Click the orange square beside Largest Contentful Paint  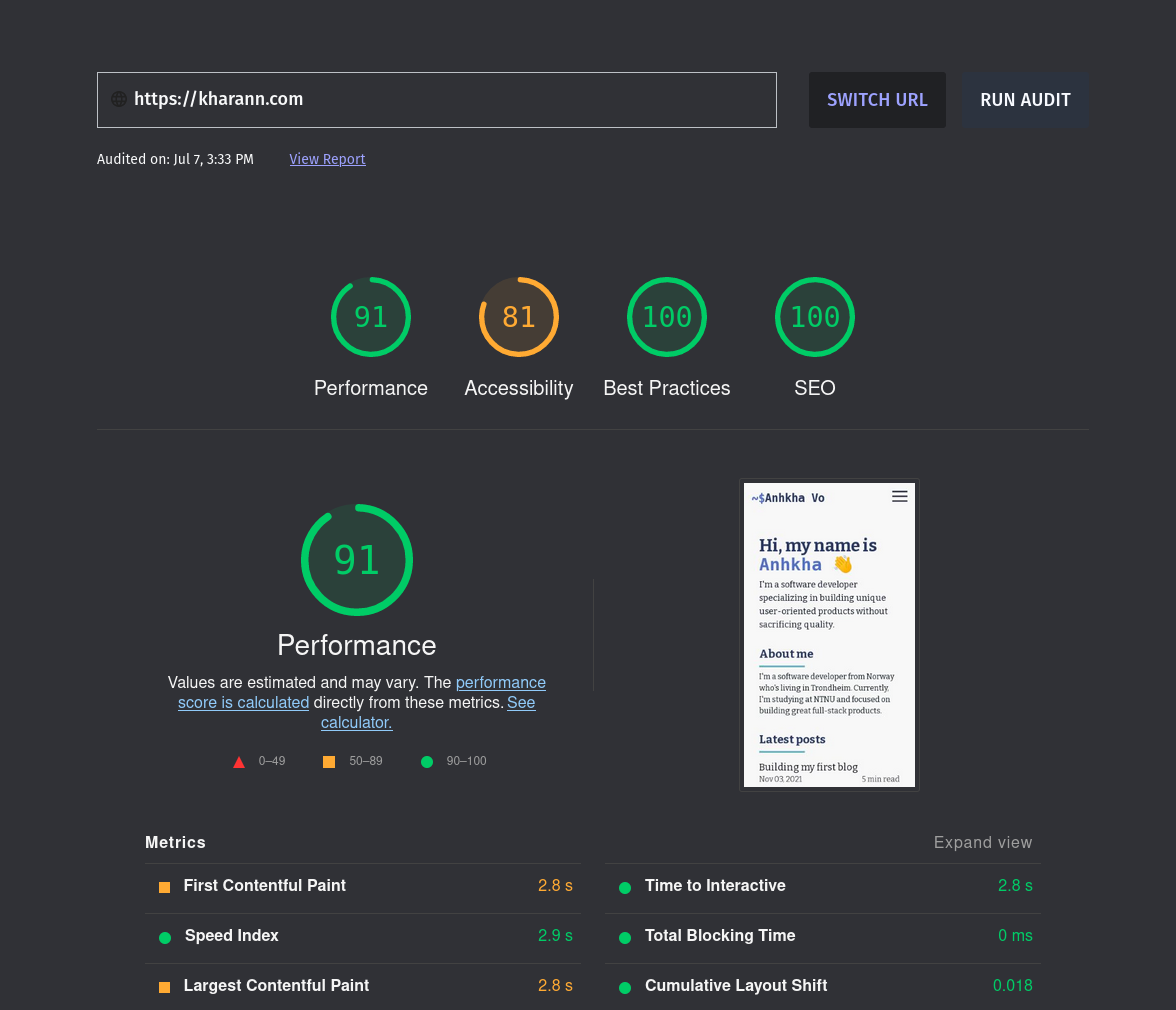(164, 987)
